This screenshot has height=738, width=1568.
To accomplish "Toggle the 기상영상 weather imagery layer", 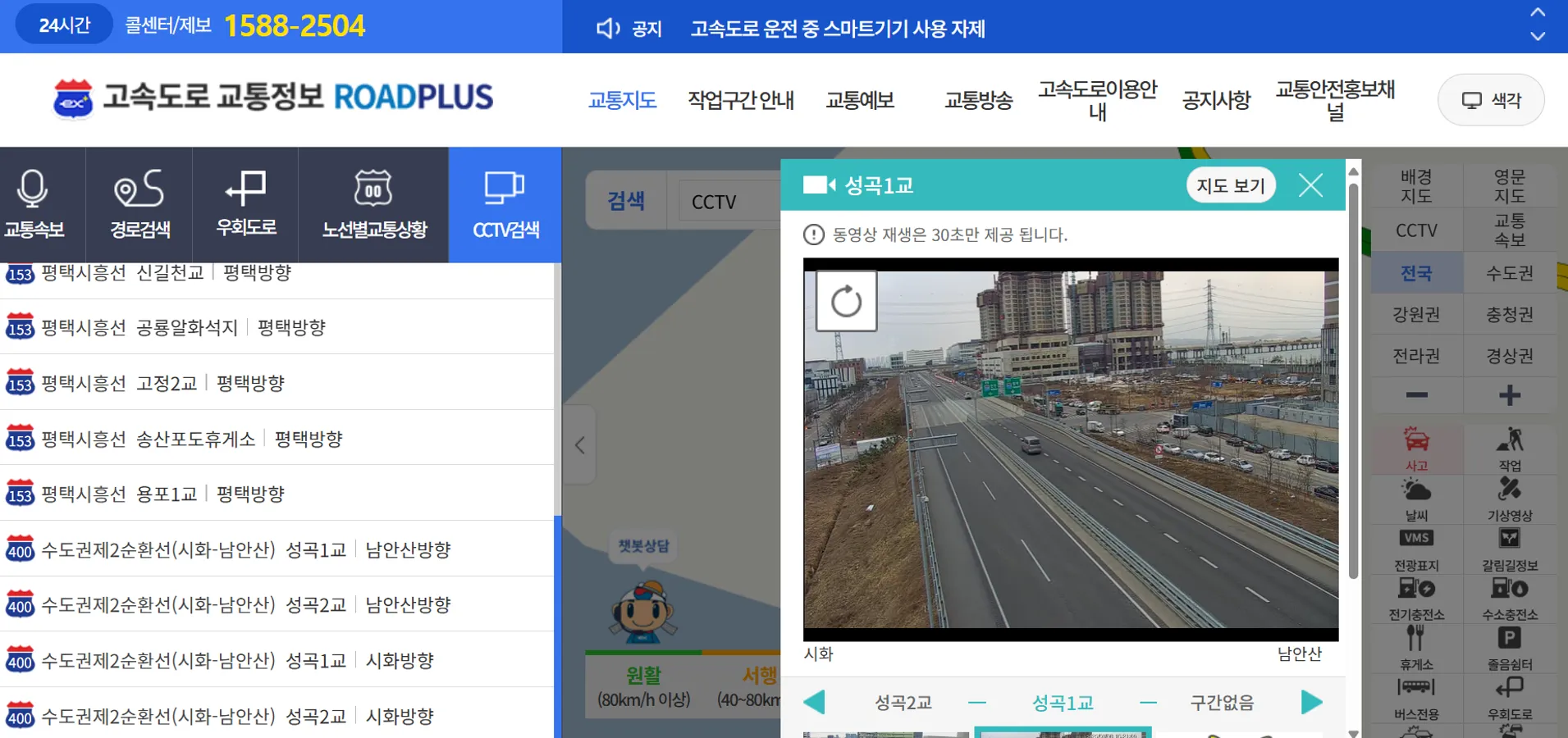I will point(1511,496).
